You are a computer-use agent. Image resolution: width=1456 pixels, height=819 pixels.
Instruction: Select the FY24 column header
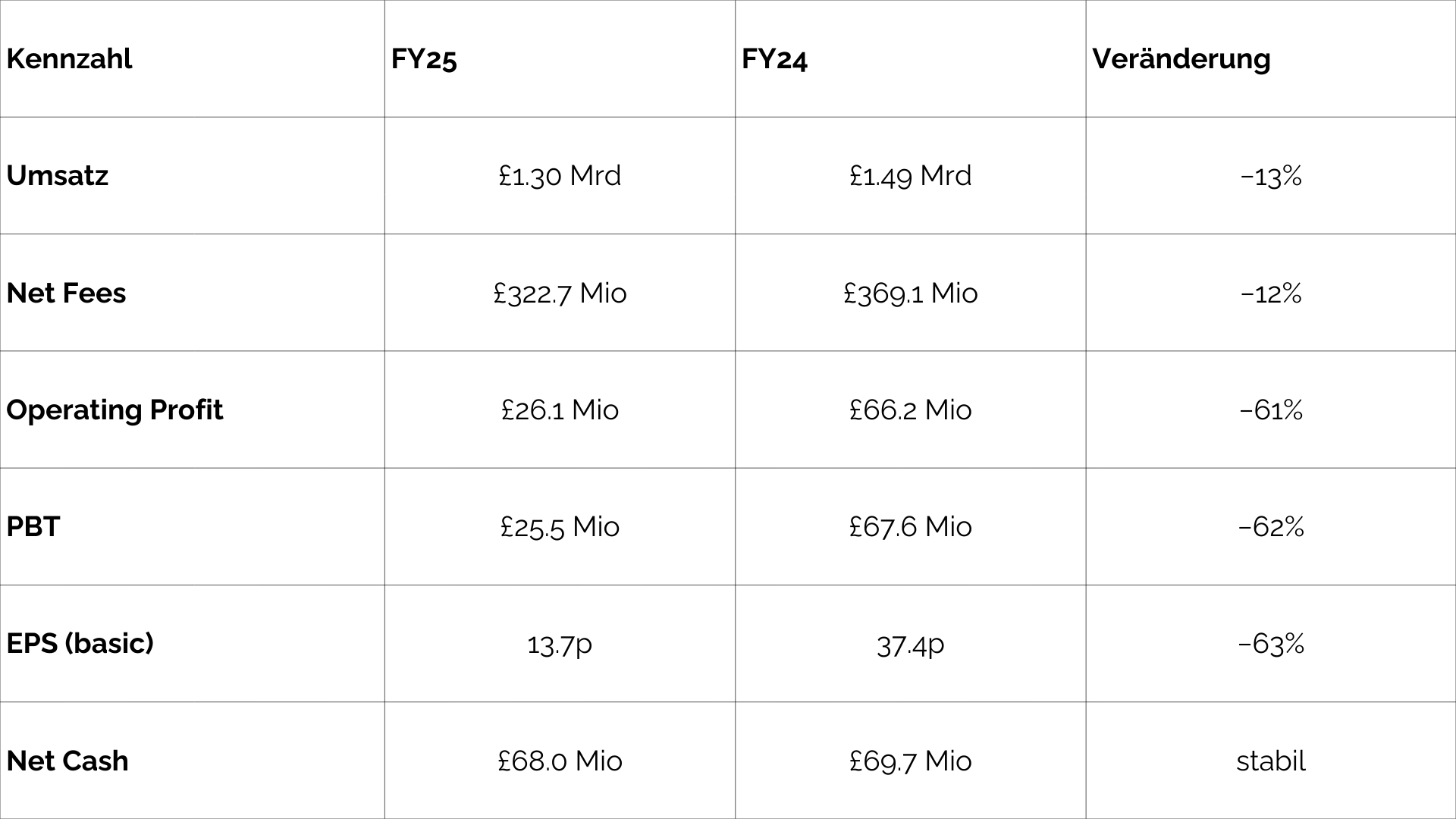coord(910,58)
